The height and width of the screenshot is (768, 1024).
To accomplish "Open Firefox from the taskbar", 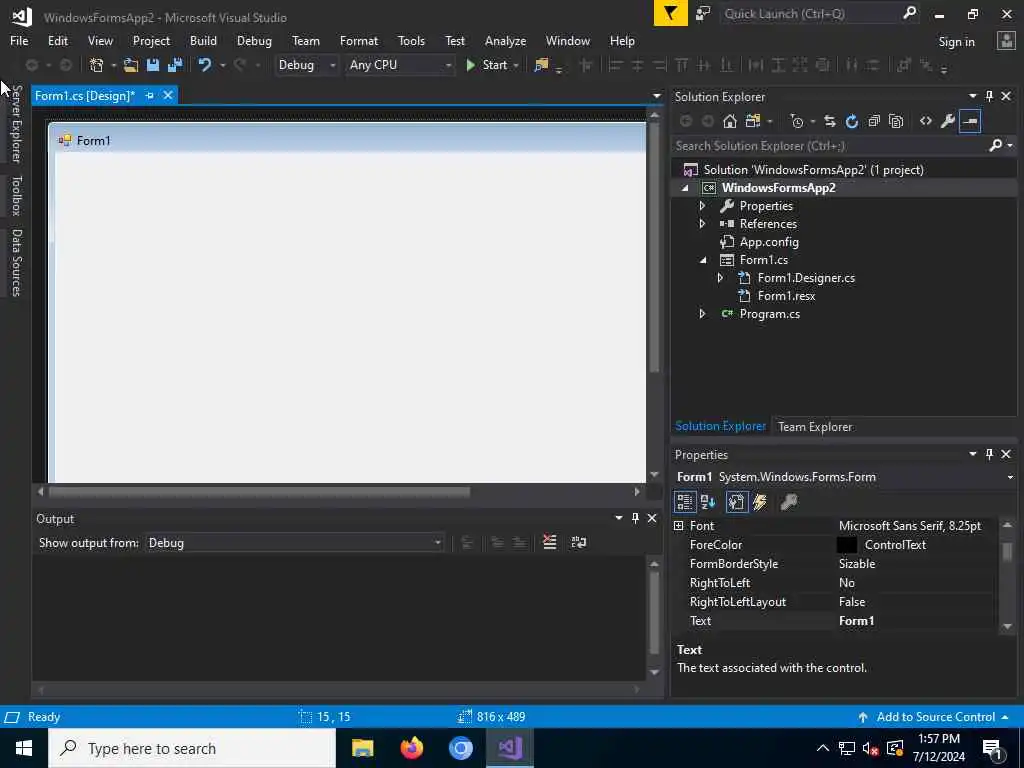I will [411, 748].
